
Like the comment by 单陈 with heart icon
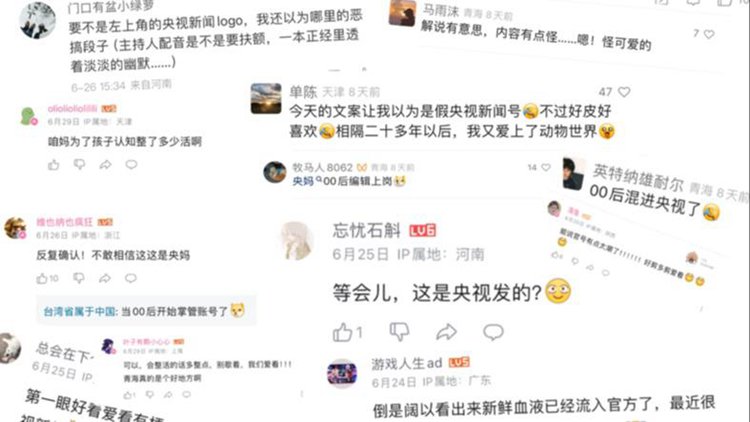[624, 91]
